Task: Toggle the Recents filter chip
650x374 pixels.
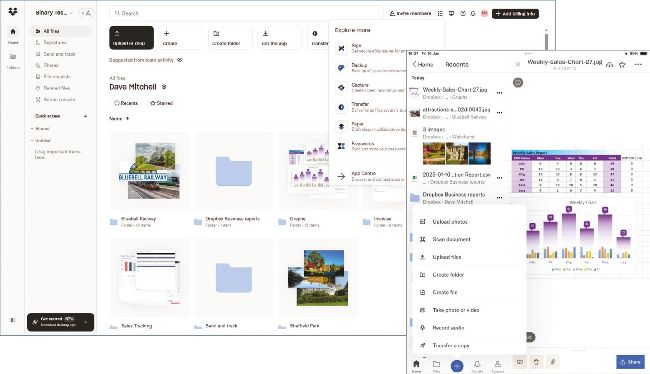Action: tap(126, 103)
